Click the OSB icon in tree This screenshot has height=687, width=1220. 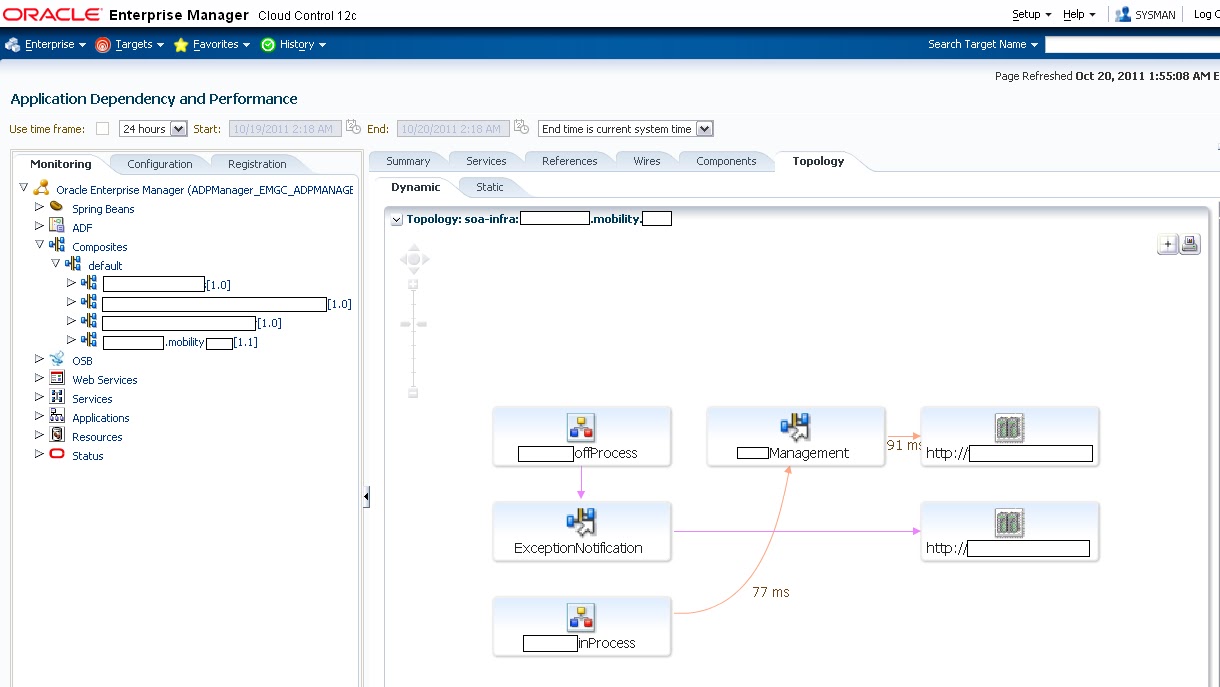click(x=57, y=359)
